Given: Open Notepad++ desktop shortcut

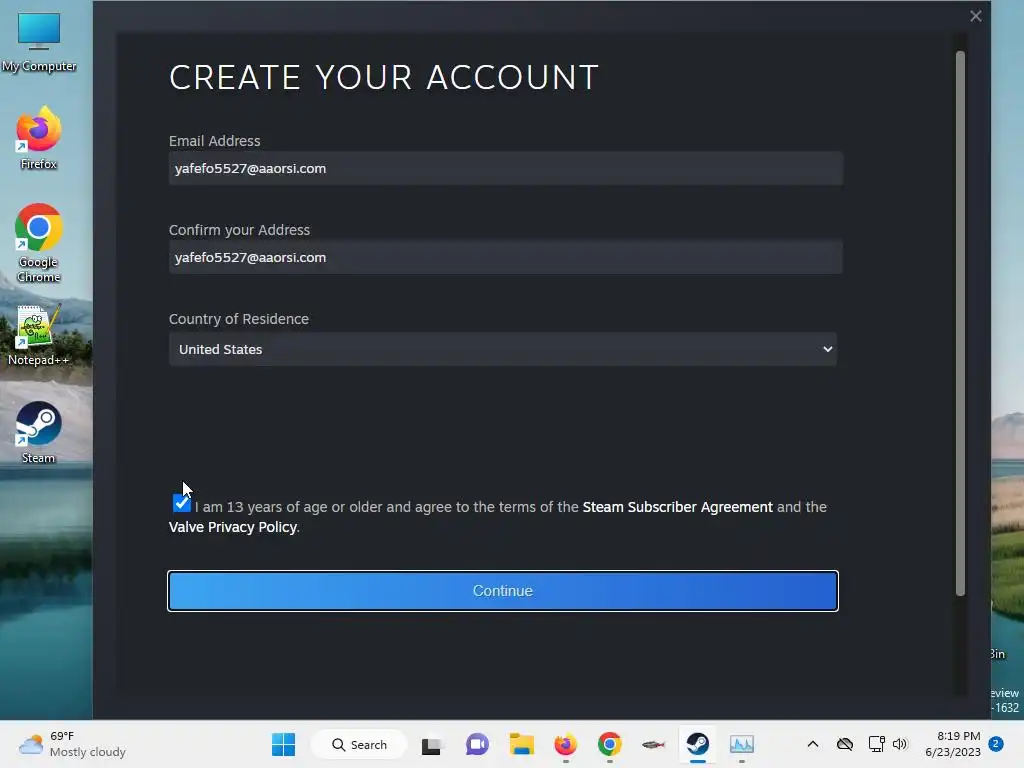Looking at the screenshot, I should pos(39,336).
